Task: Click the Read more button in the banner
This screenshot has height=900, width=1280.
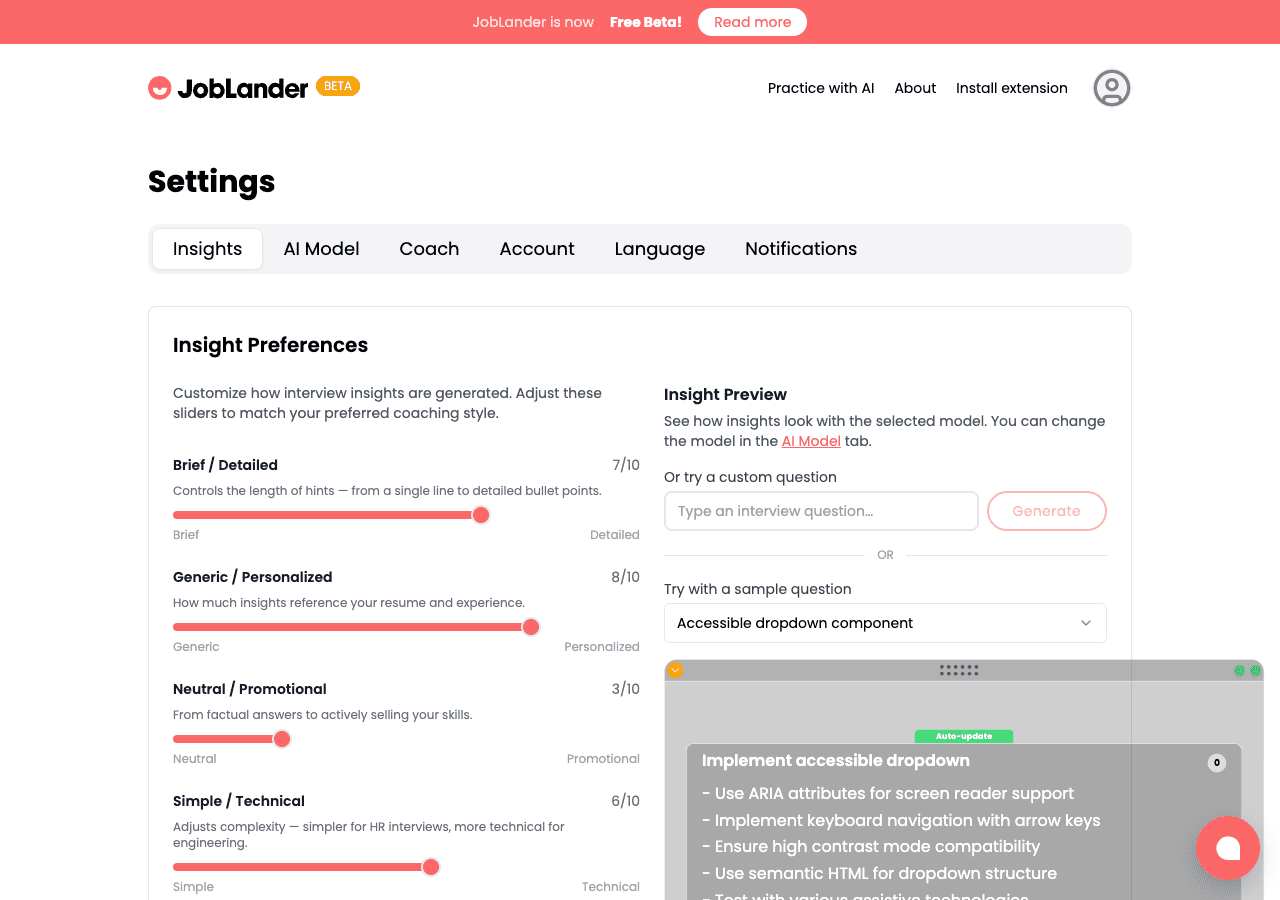Action: click(752, 22)
